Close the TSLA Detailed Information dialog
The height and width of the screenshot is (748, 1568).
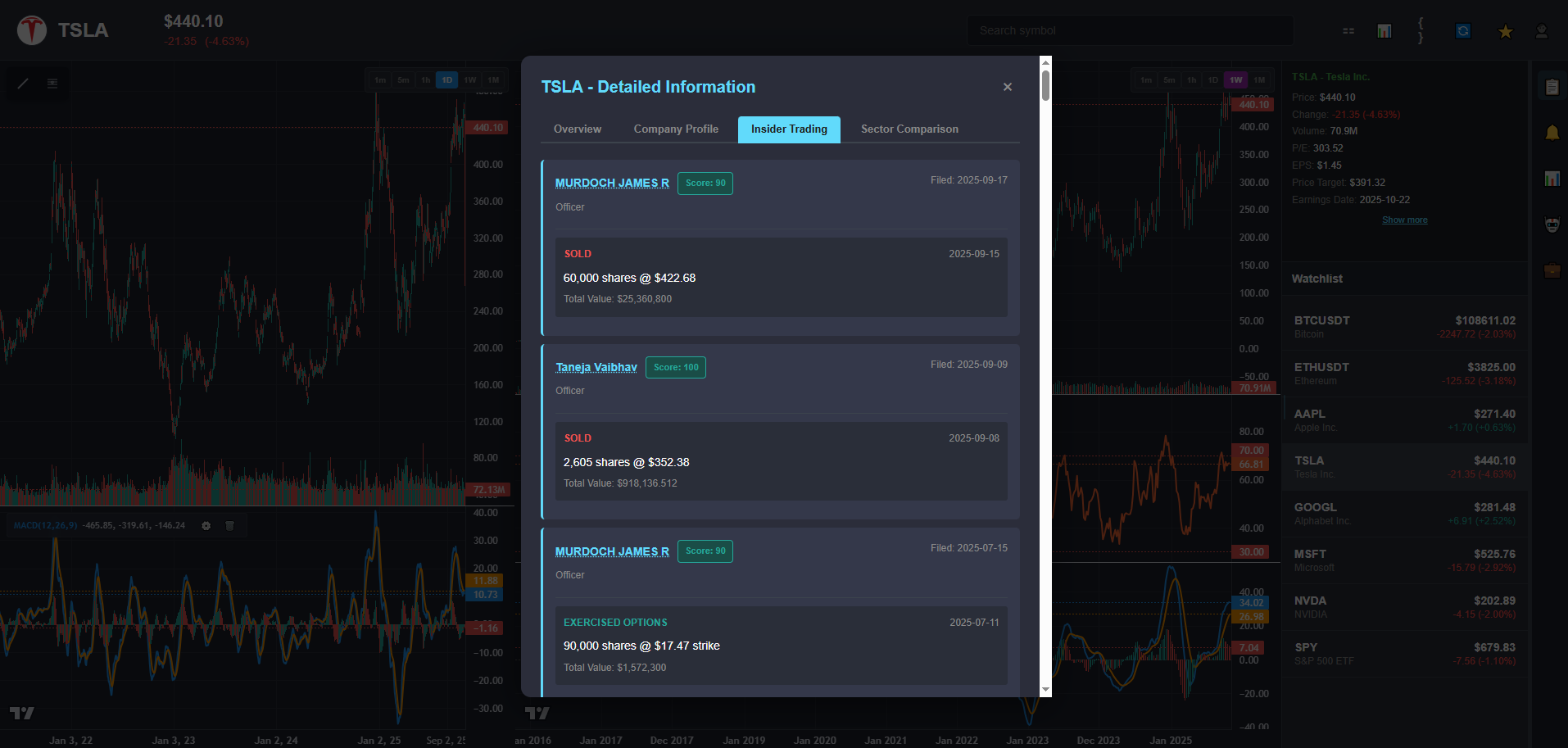tap(1008, 87)
